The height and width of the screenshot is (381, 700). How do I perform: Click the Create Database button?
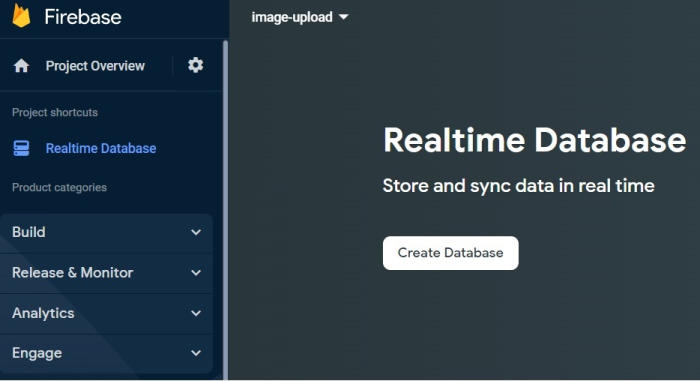tap(450, 253)
